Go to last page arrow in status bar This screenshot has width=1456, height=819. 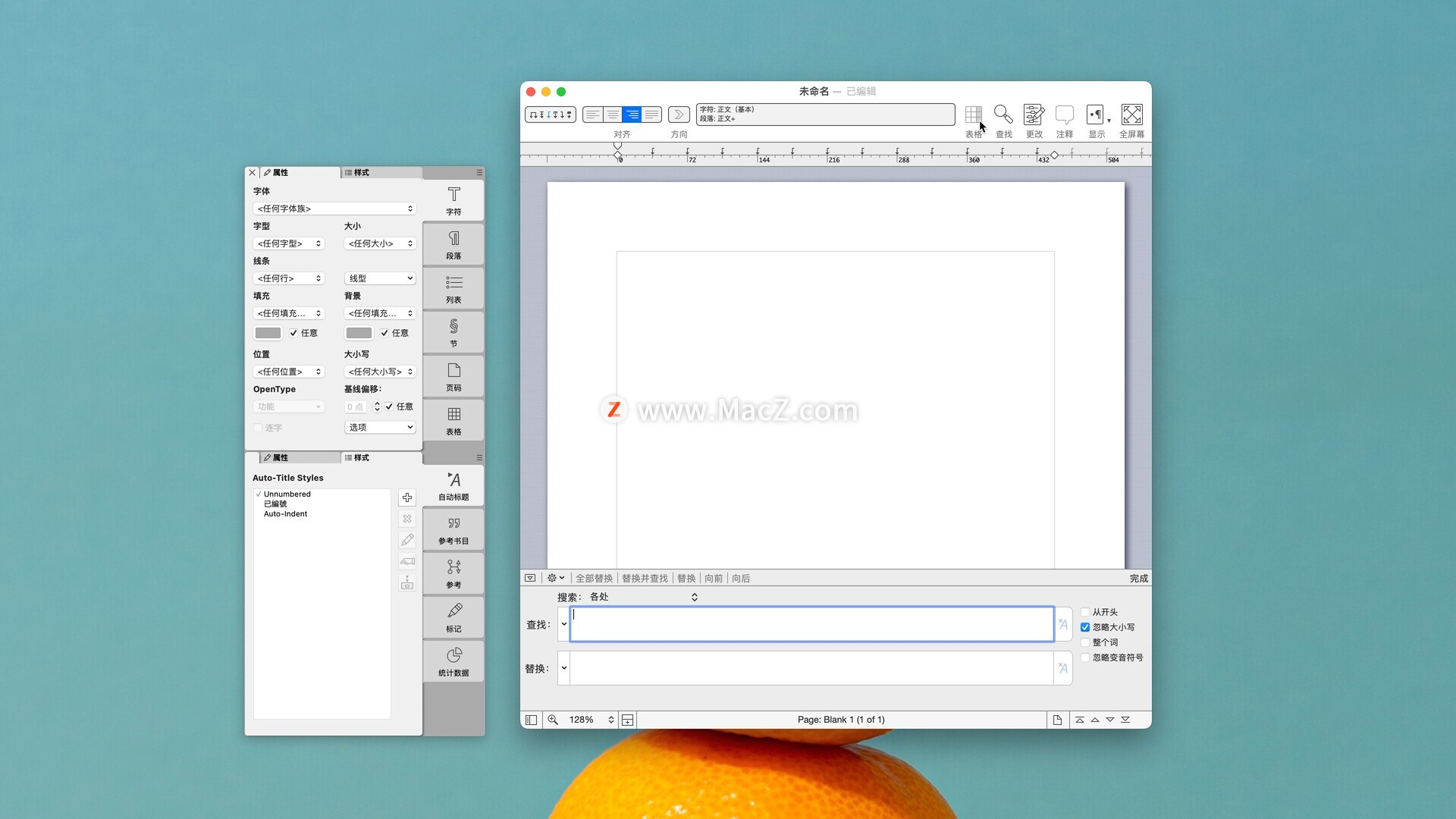pos(1125,720)
